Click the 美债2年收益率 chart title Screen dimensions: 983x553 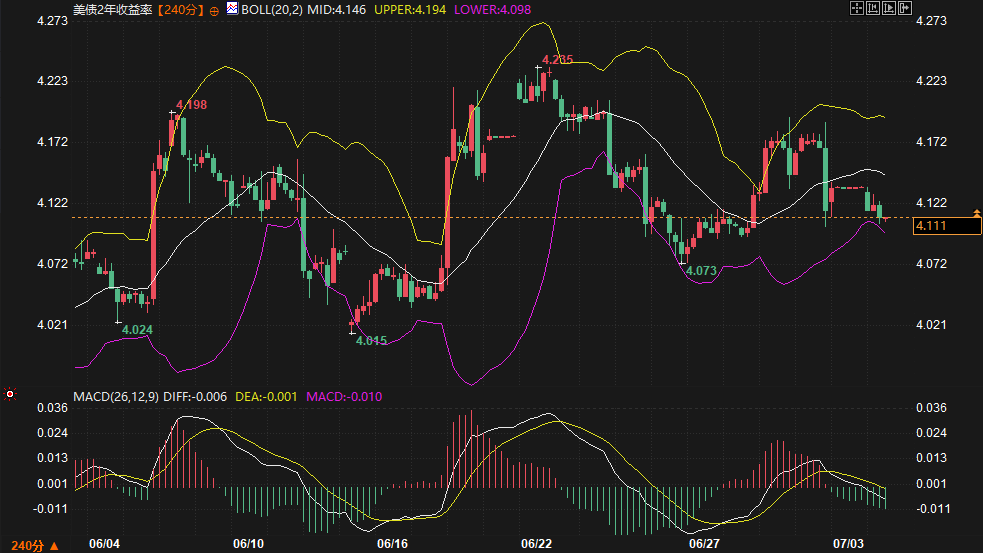[x=113, y=10]
